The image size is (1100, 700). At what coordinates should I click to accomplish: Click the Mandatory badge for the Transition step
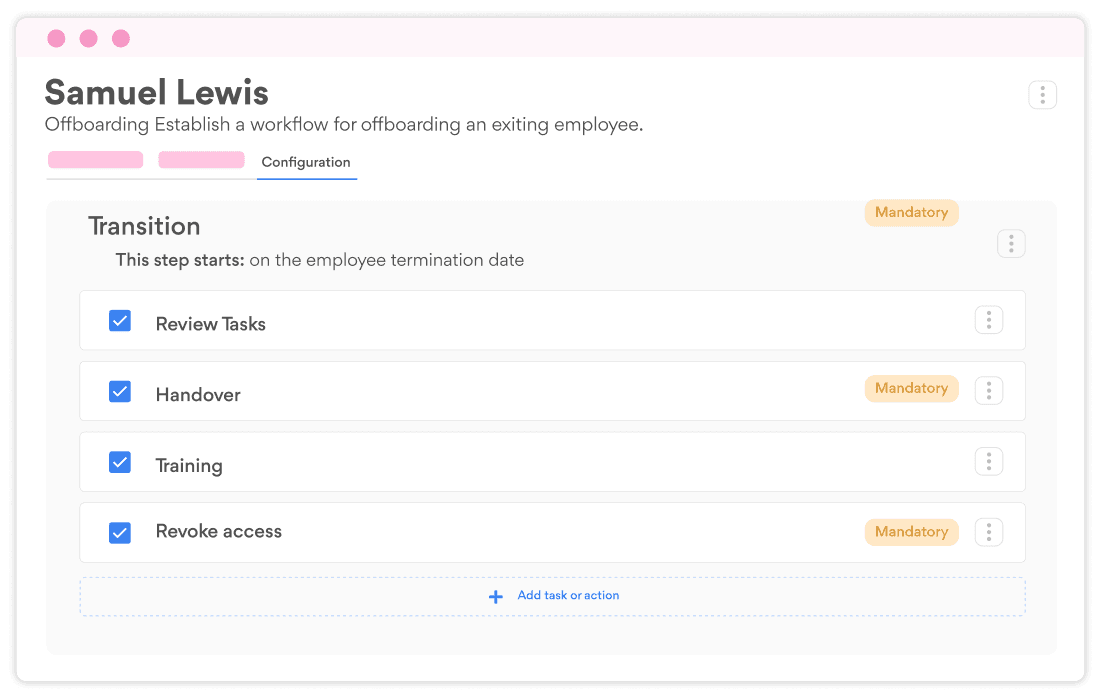(911, 212)
